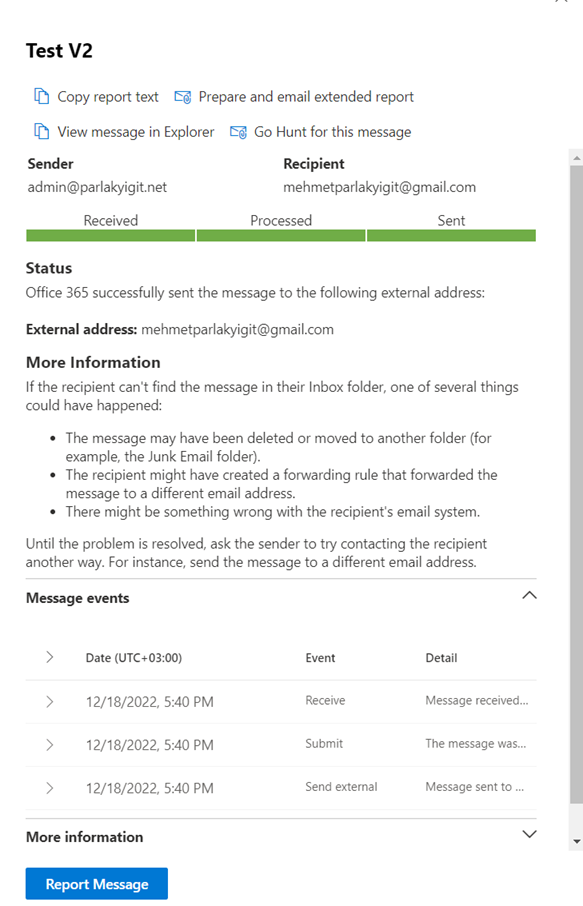Click the Go Hunt for this message icon

tap(238, 132)
